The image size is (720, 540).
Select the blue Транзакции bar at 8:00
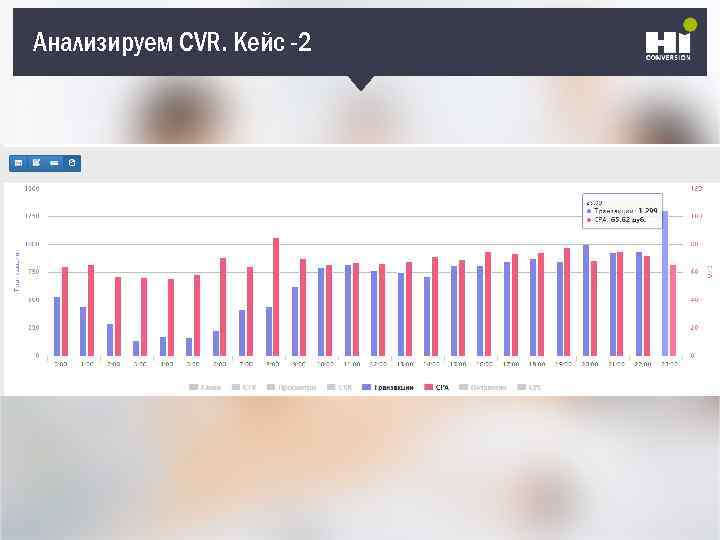click(269, 331)
